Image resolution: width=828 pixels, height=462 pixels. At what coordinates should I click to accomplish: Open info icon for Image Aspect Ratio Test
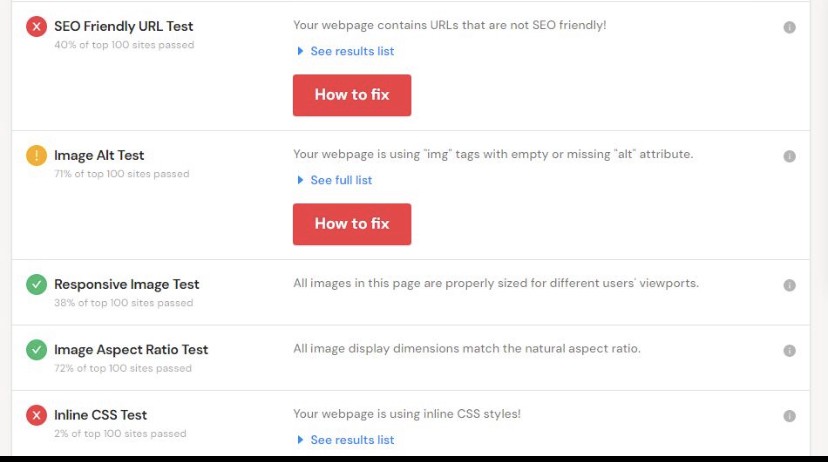click(x=789, y=351)
